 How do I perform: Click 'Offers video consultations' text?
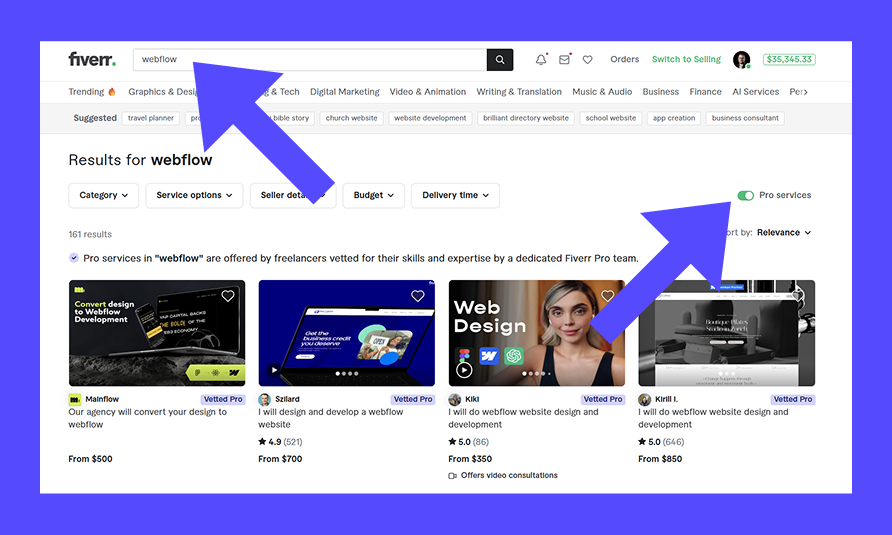click(x=509, y=475)
